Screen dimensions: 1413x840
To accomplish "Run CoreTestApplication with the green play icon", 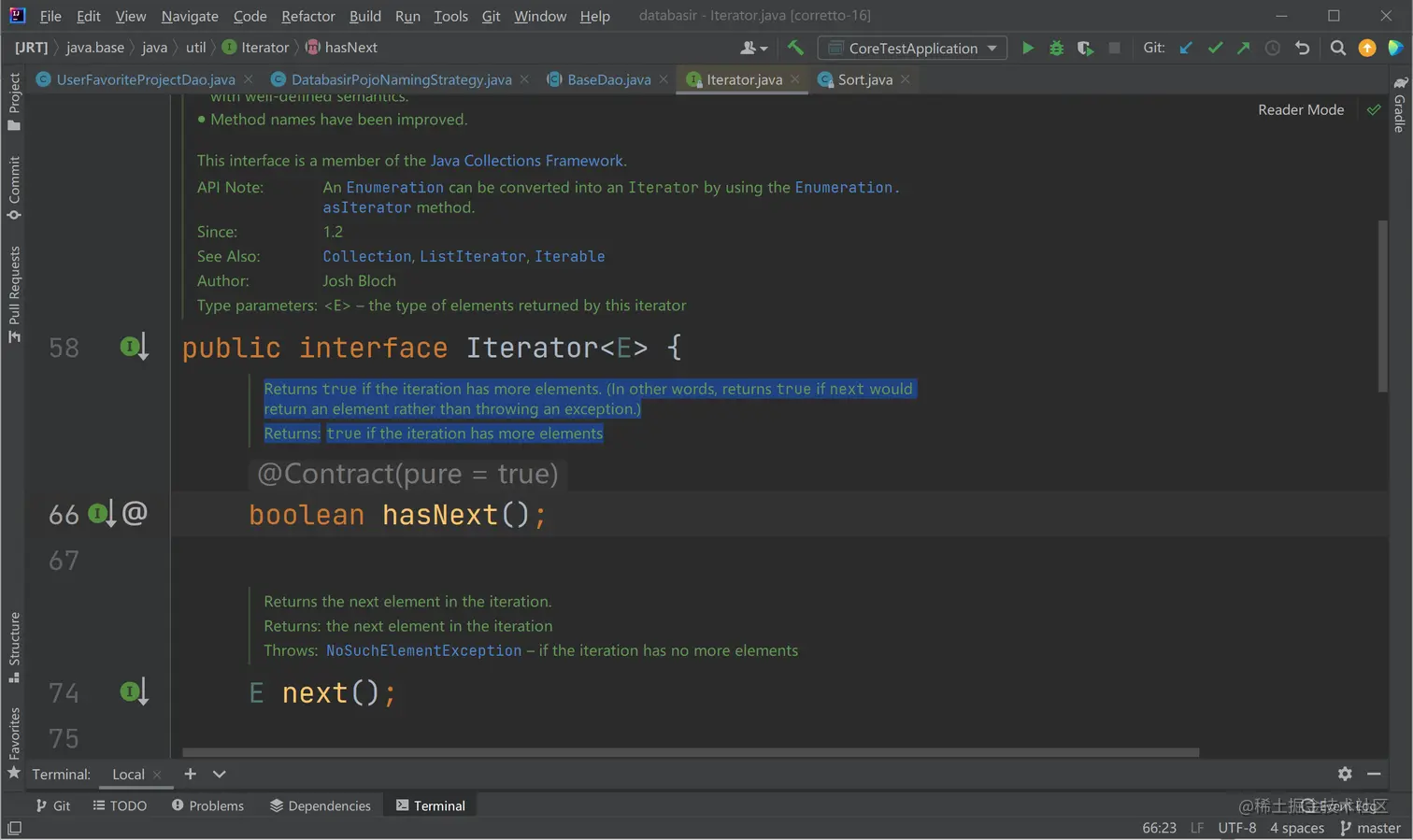I will click(x=1027, y=48).
